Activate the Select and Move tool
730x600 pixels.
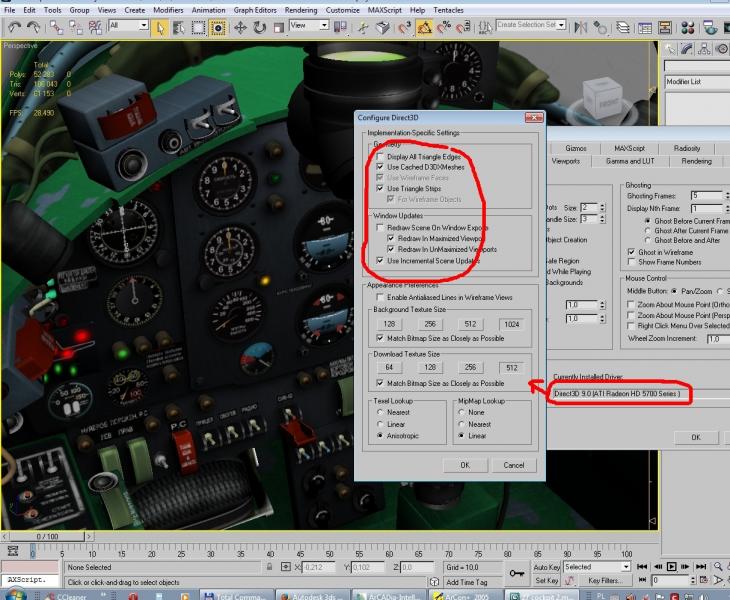(240, 28)
